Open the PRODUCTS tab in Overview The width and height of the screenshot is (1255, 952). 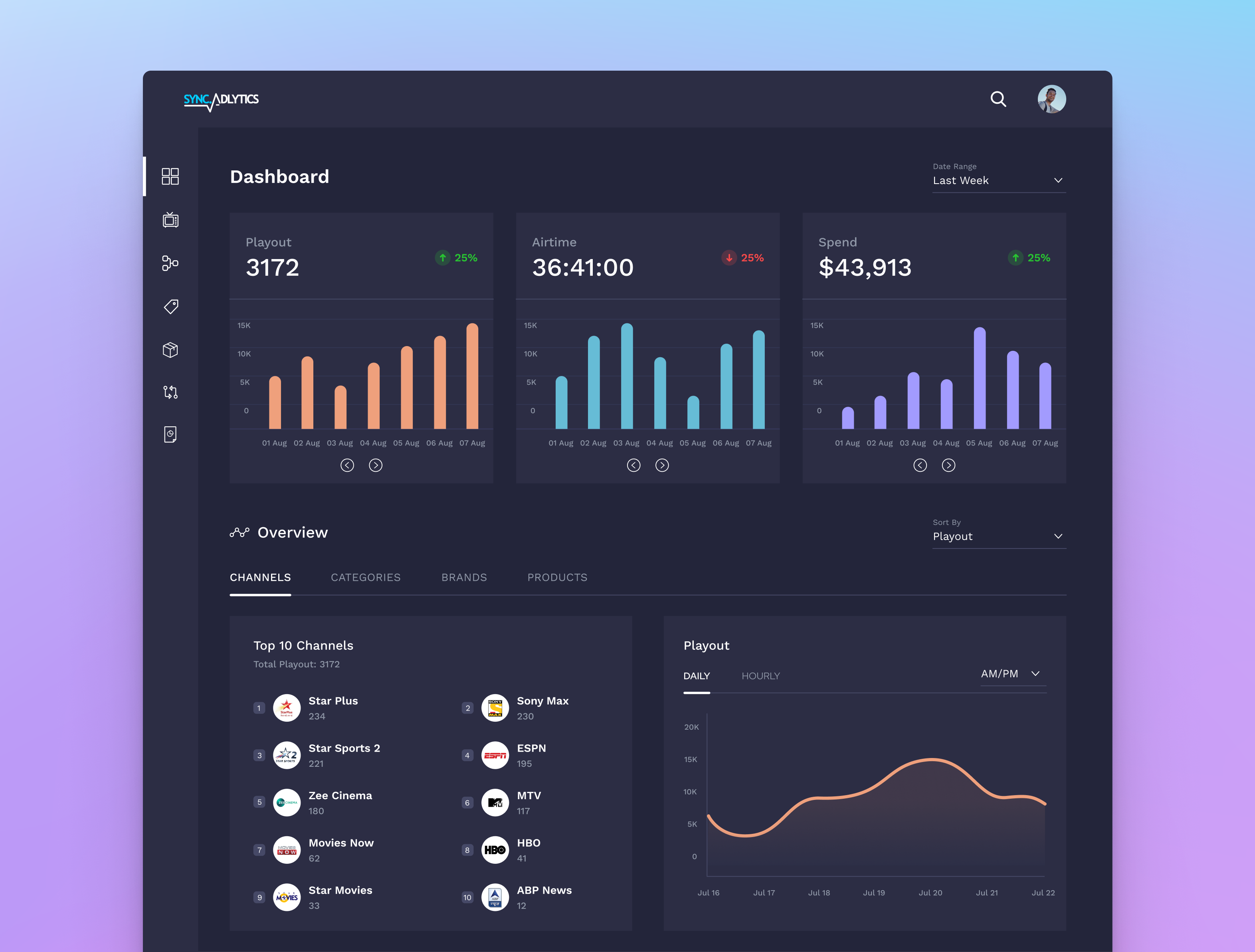[557, 578]
